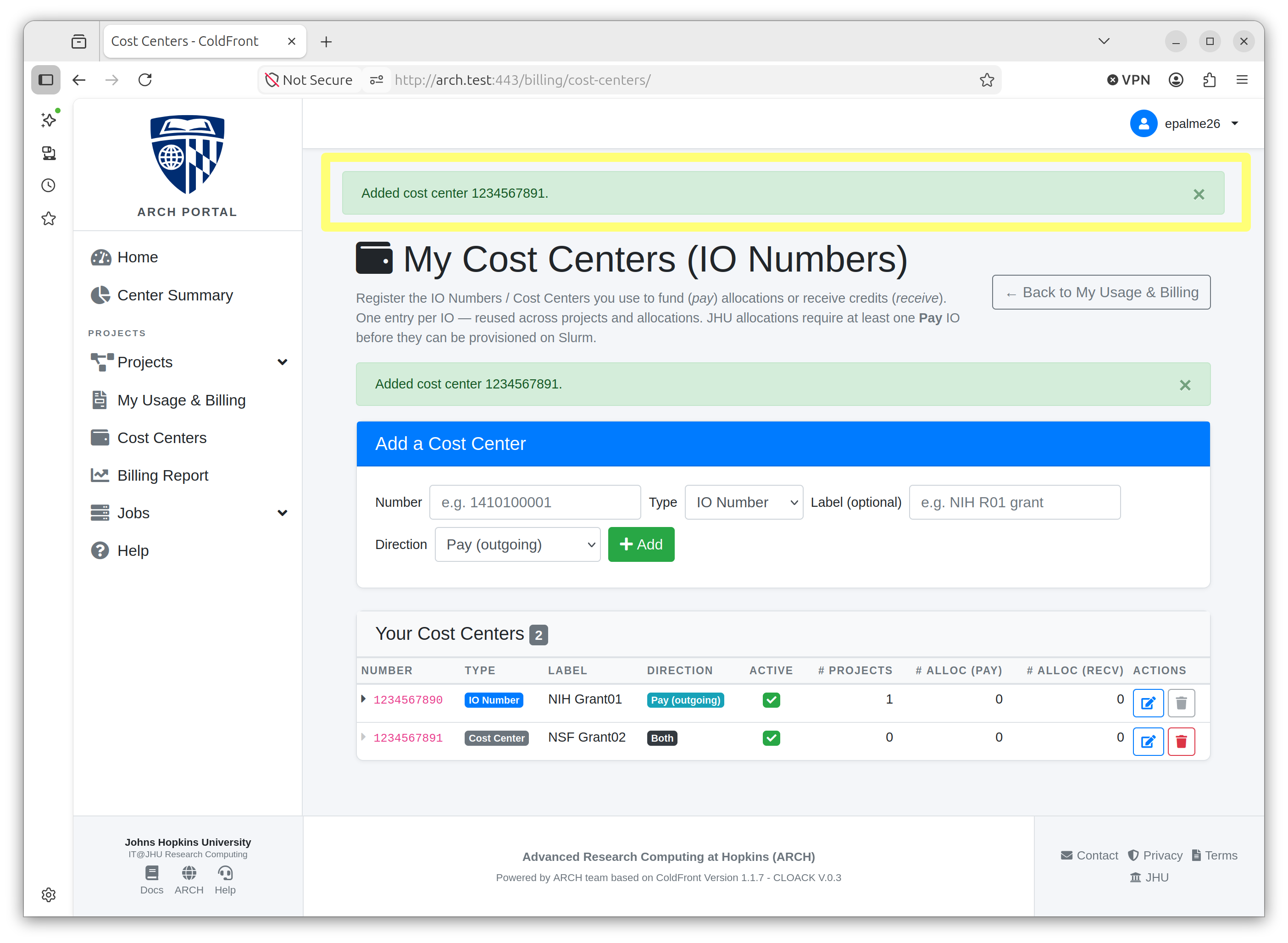Screen dimensions: 1288x943
Task: Click the green Add button
Action: tap(641, 544)
